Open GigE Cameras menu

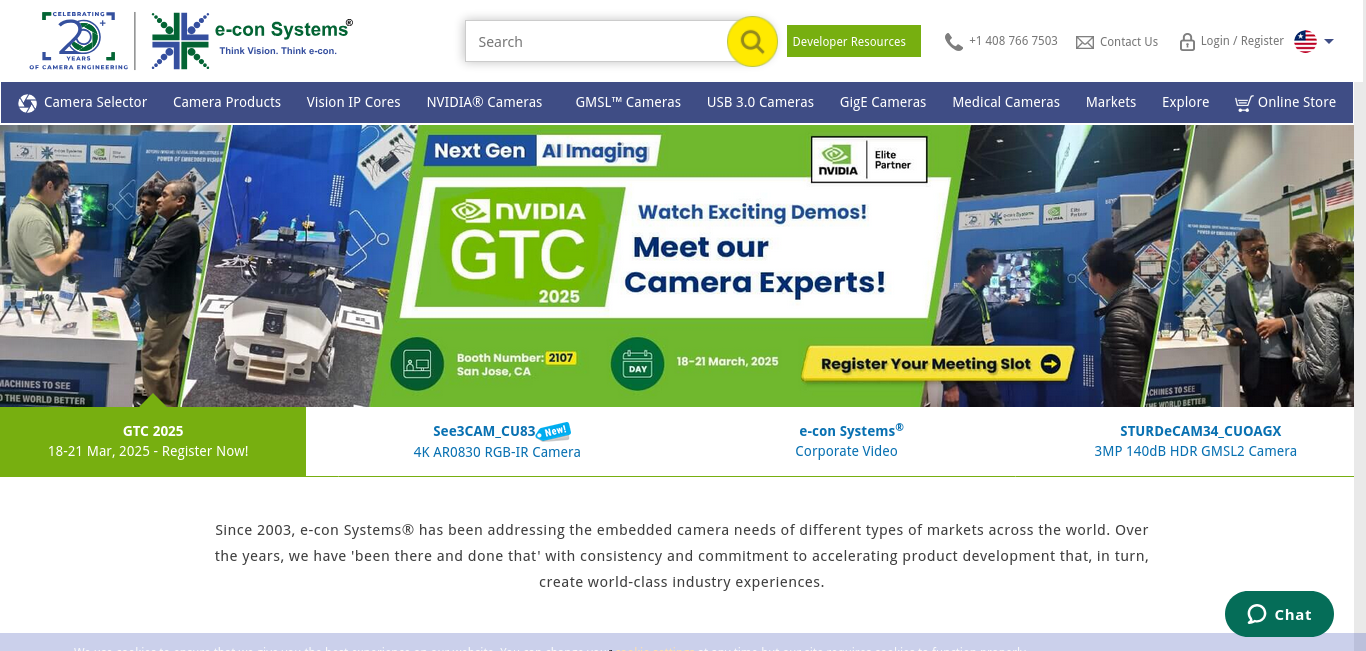(883, 102)
